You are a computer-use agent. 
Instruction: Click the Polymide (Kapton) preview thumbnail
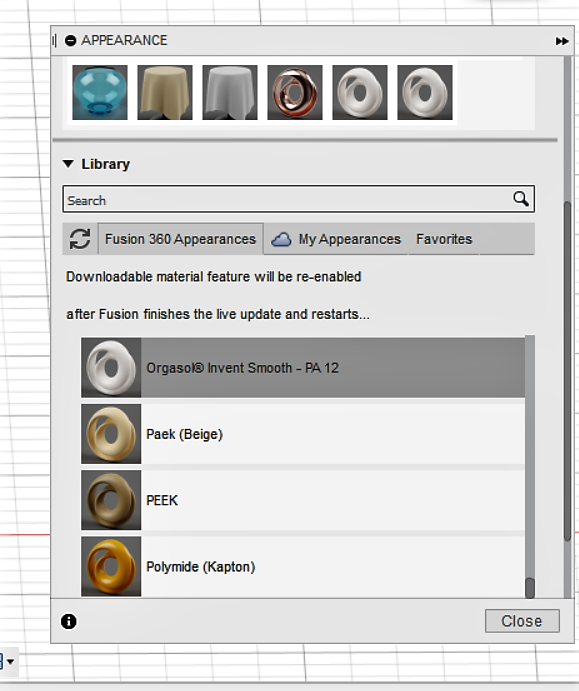pos(111,566)
